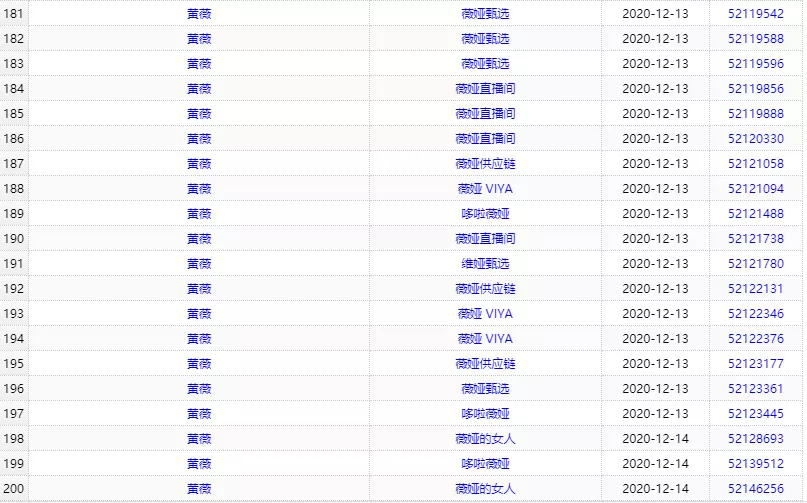
Task: Open applicant 黄薇 in row 184
Action: pyautogui.click(x=199, y=89)
